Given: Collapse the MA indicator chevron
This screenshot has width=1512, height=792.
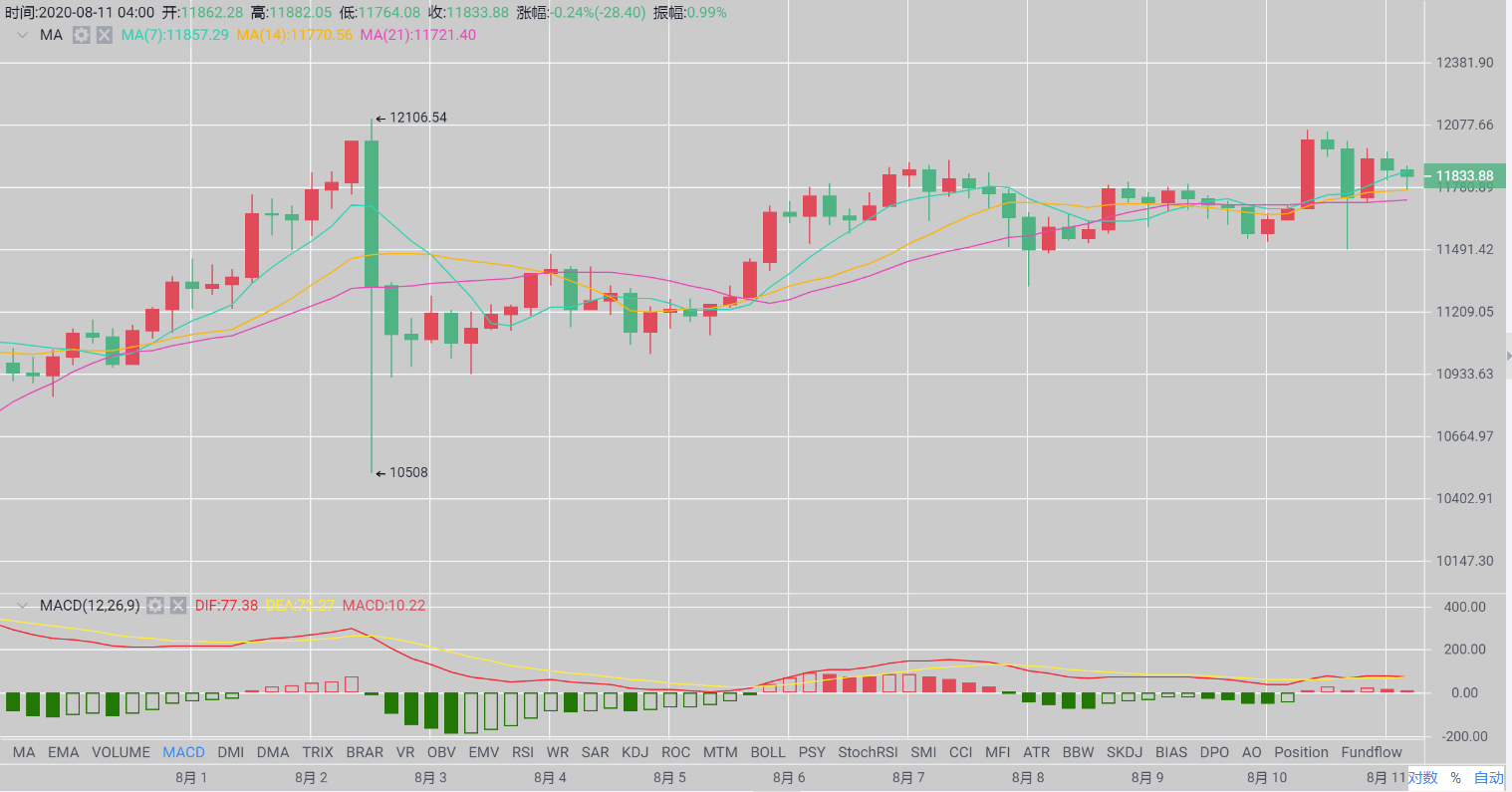Looking at the screenshot, I should pyautogui.click(x=22, y=35).
